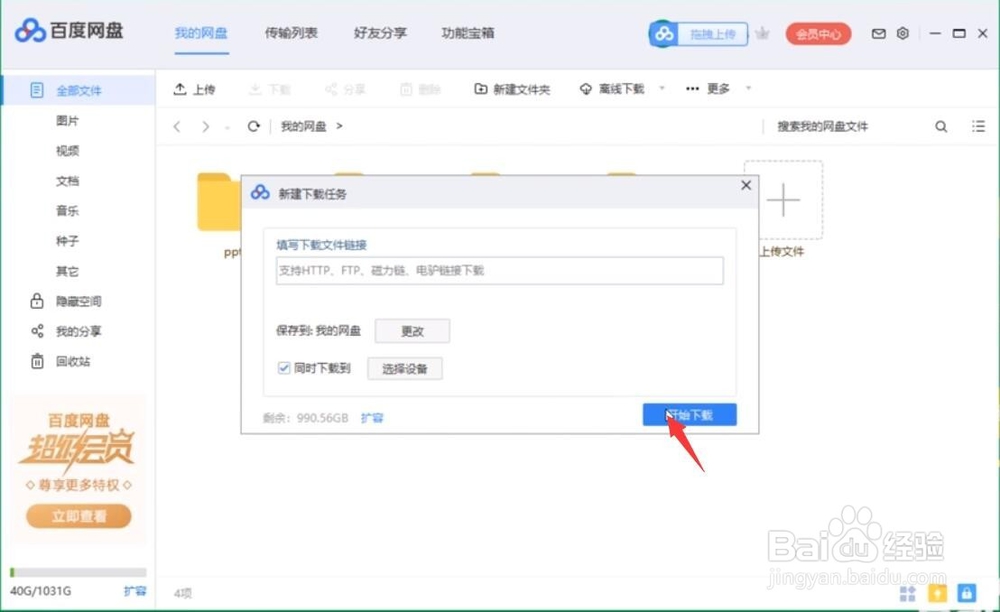
Task: Select 文档 category in sidebar
Action: 67,181
